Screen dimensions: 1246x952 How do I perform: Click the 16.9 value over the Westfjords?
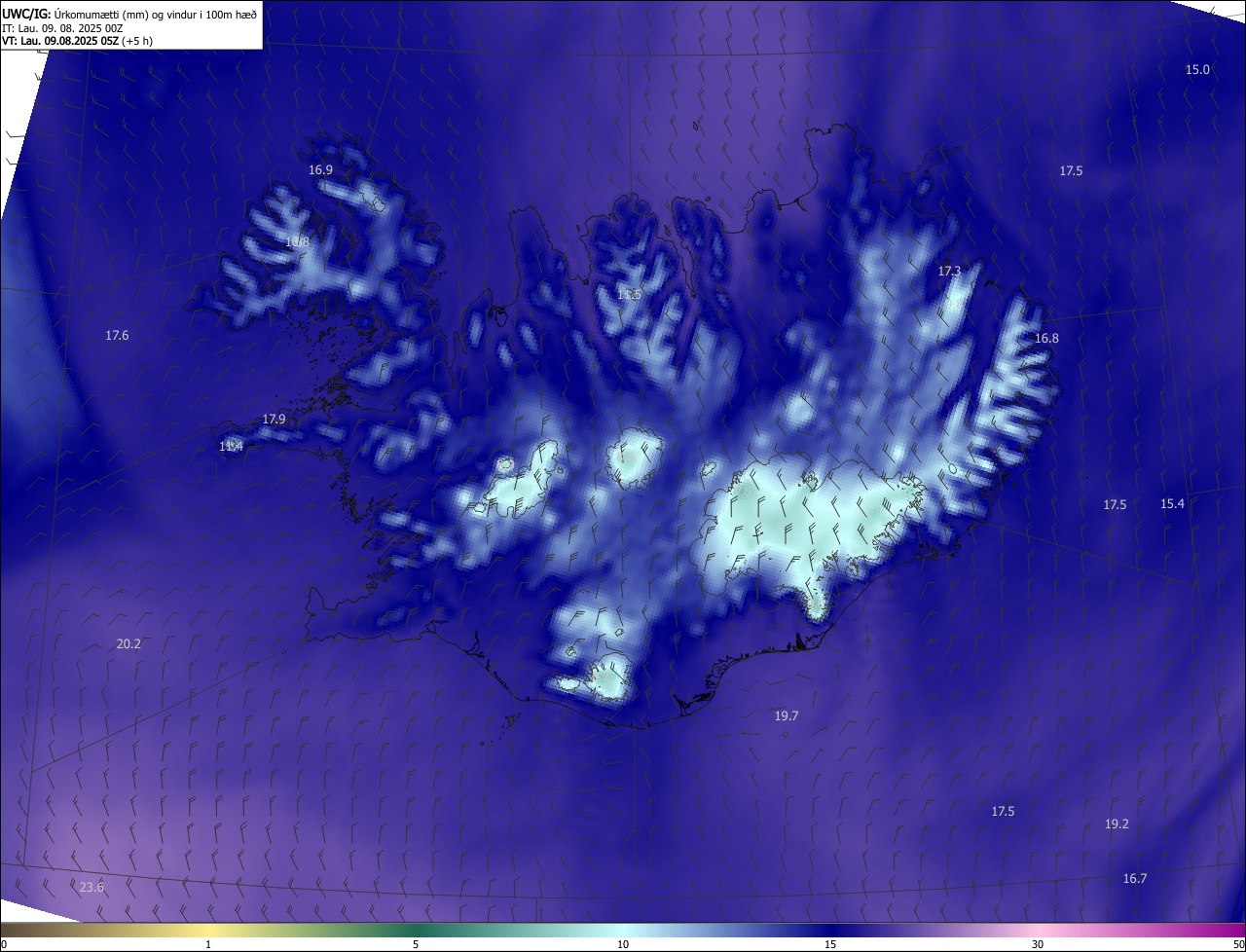pos(321,169)
